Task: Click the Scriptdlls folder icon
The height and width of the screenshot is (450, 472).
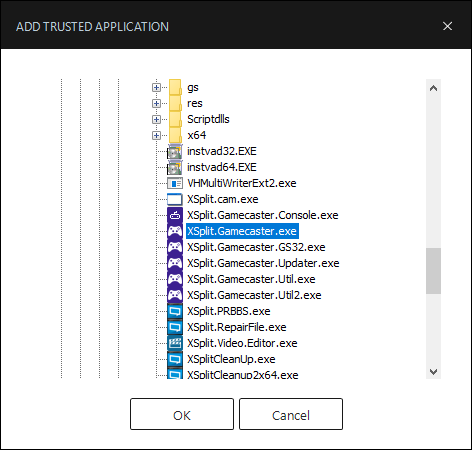Action: point(175,119)
